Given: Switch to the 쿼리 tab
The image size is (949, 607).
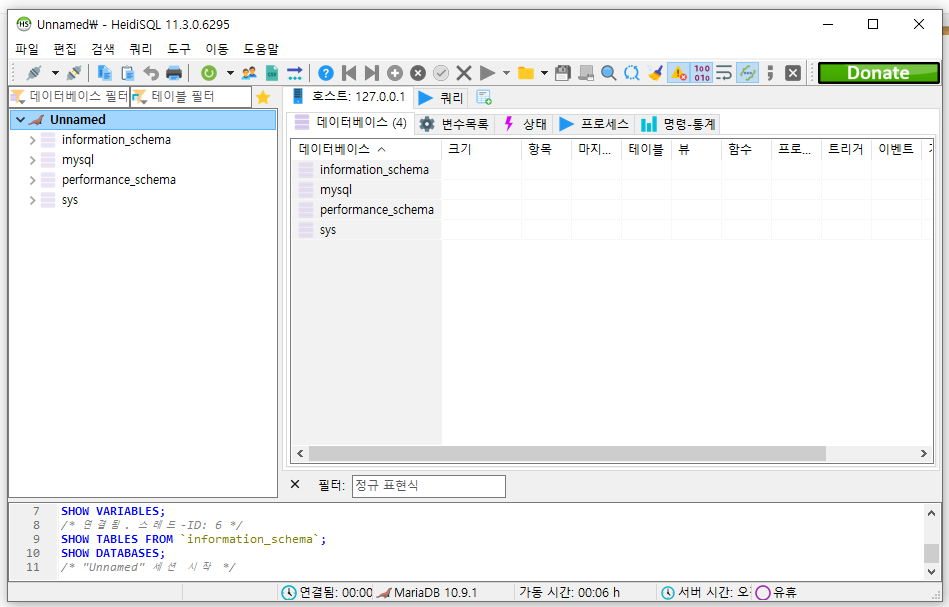Looking at the screenshot, I should point(441,97).
